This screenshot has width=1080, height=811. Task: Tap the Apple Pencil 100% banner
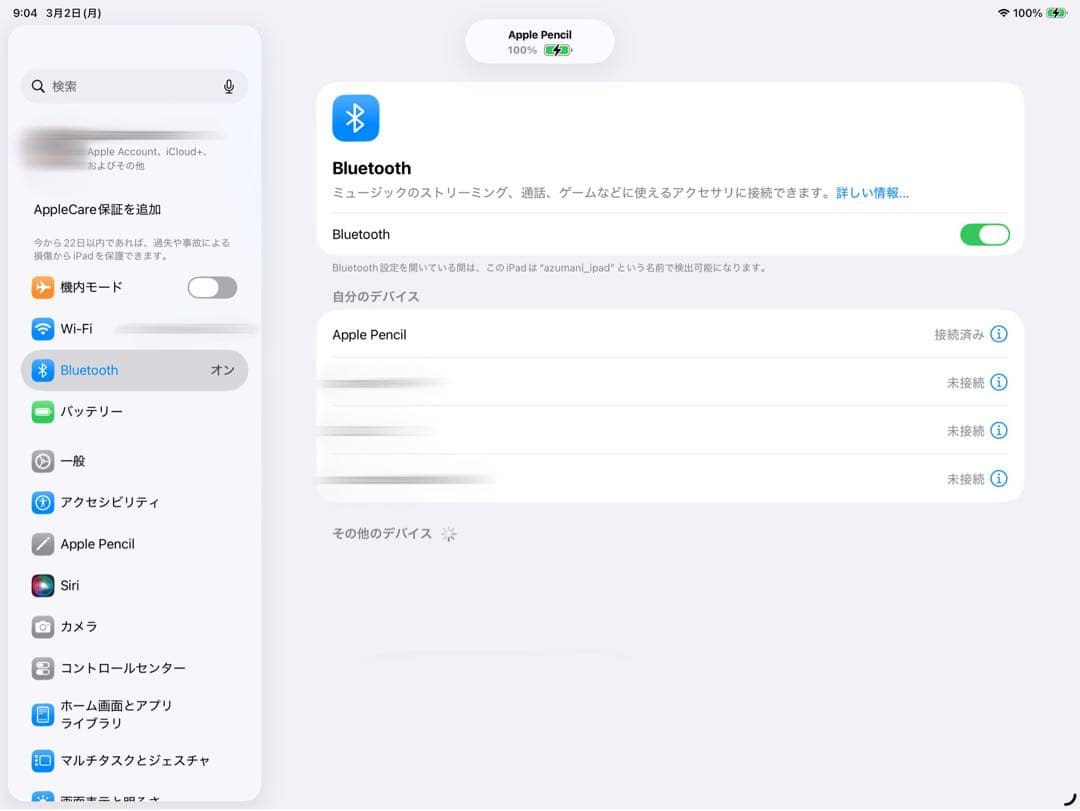(540, 42)
